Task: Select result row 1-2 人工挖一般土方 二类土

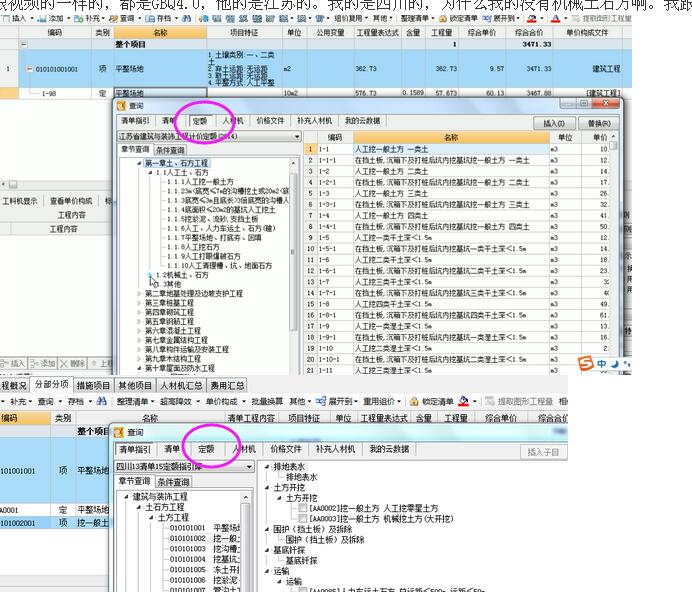Action: tap(457, 171)
